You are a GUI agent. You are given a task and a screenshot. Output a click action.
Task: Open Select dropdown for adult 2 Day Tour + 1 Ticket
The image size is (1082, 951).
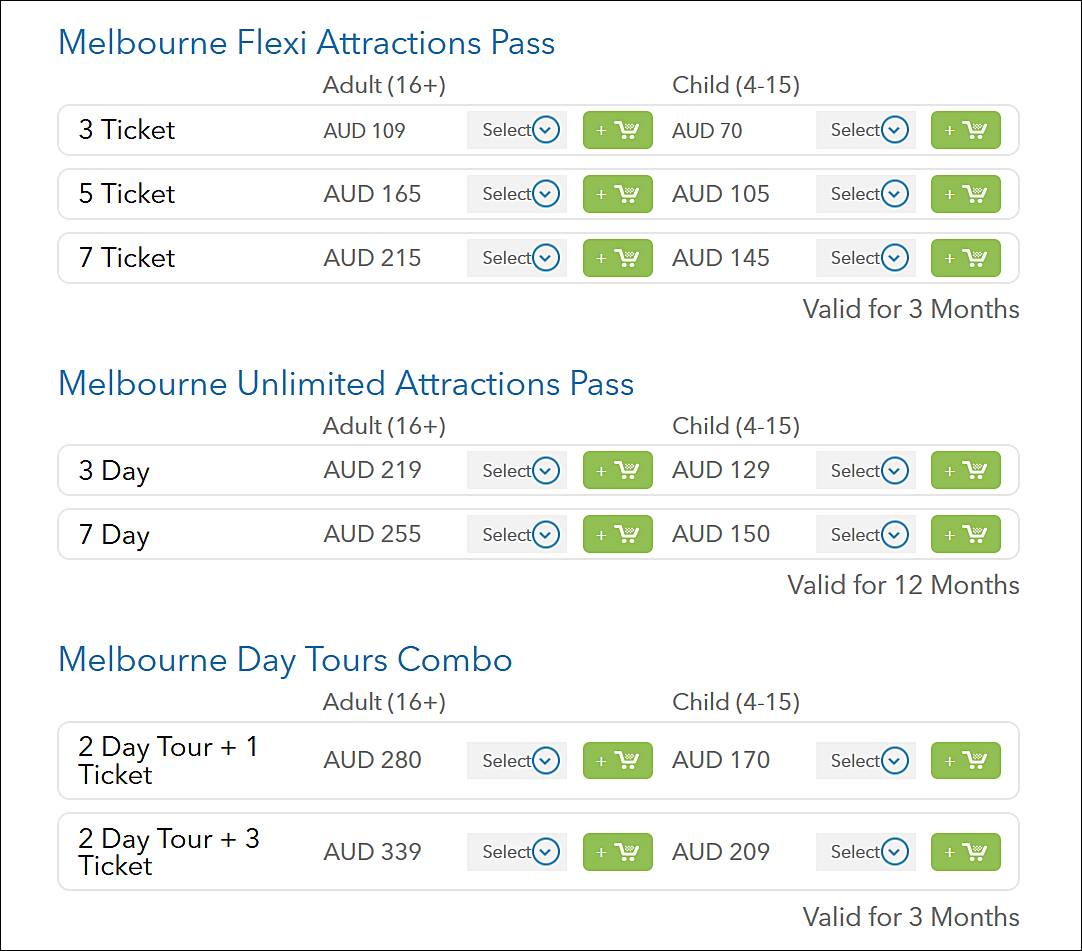pos(516,760)
